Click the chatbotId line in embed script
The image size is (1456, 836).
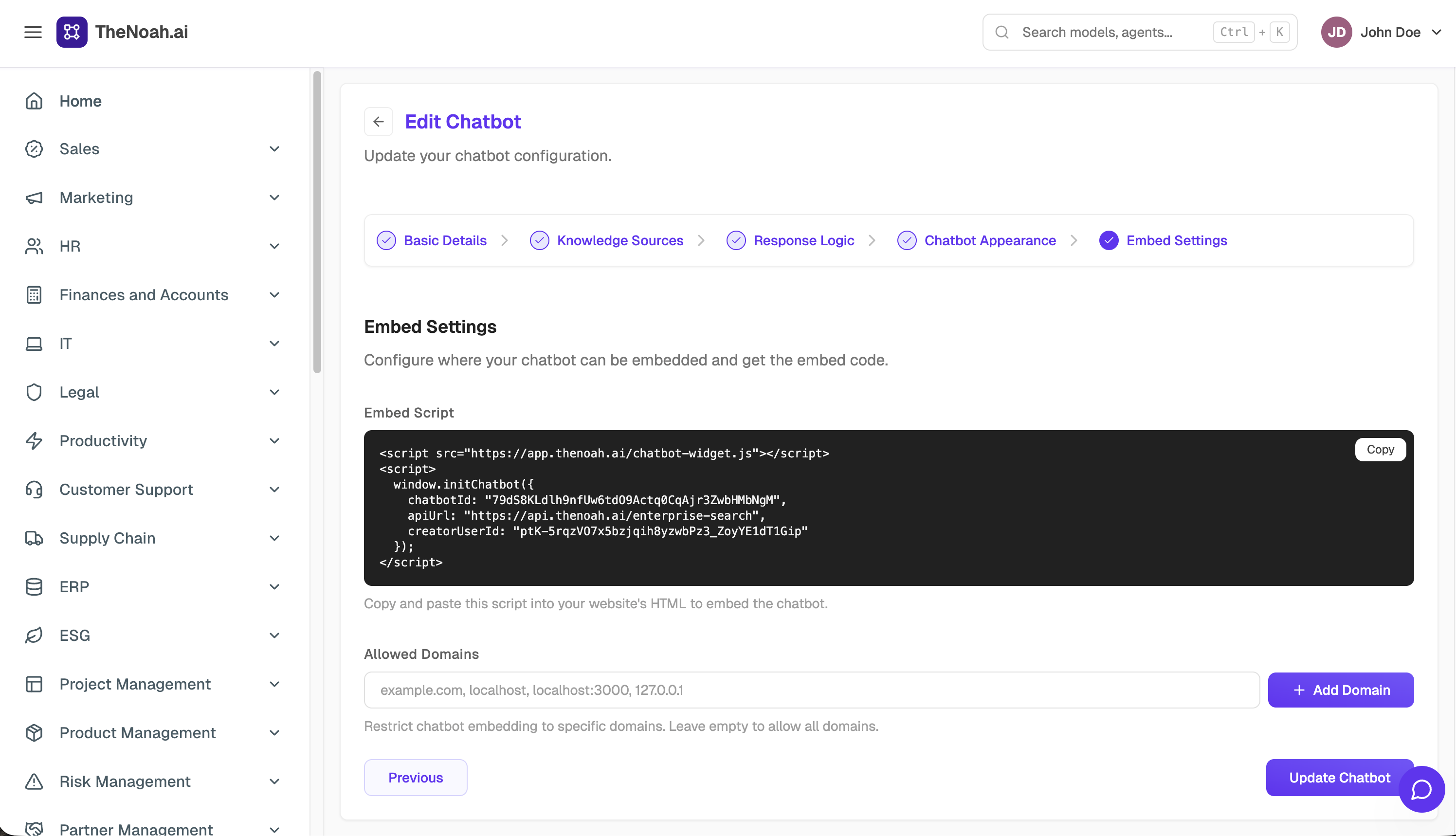pyautogui.click(x=597, y=500)
